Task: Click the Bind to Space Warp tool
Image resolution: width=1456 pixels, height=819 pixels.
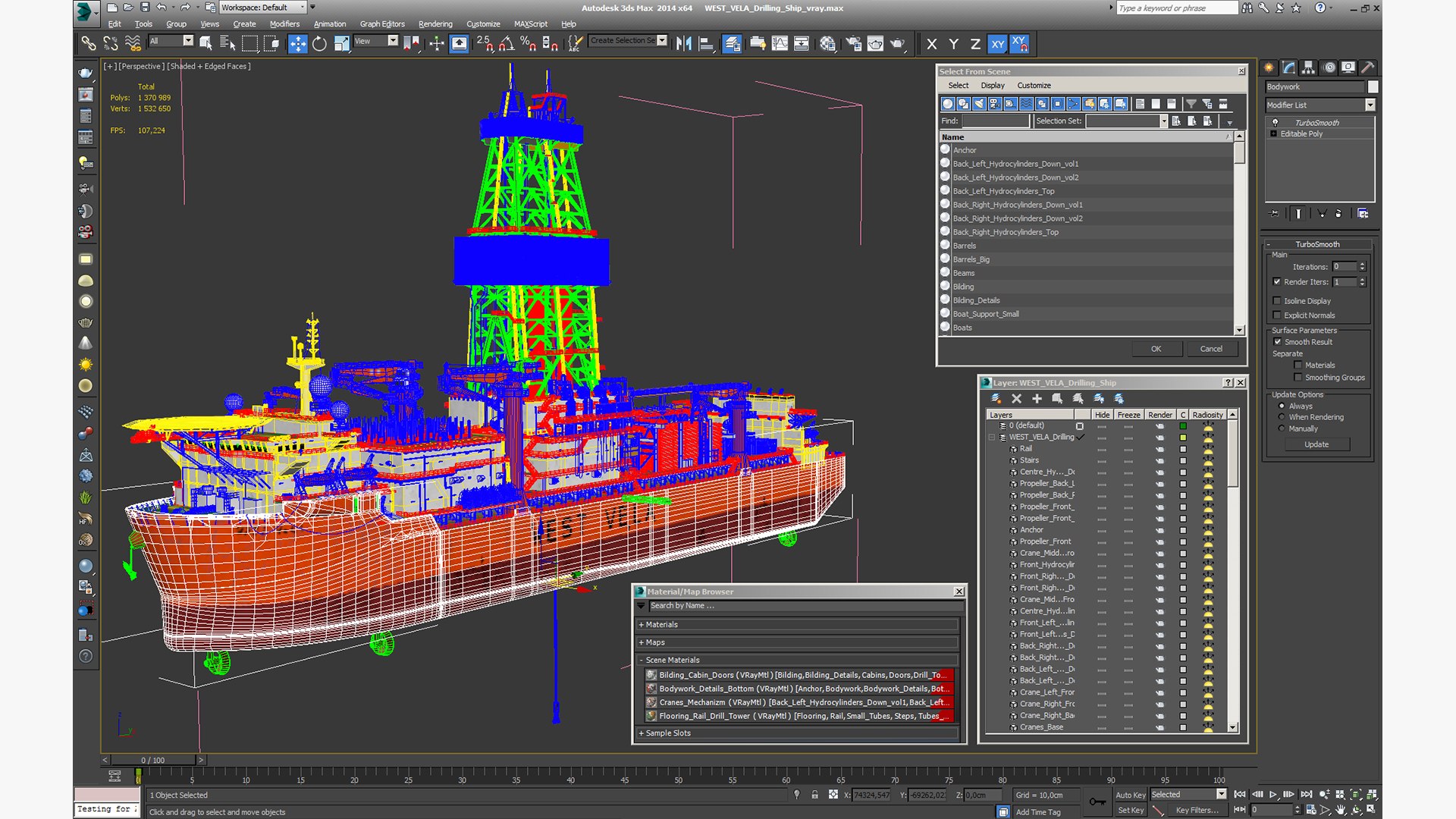Action: [133, 44]
